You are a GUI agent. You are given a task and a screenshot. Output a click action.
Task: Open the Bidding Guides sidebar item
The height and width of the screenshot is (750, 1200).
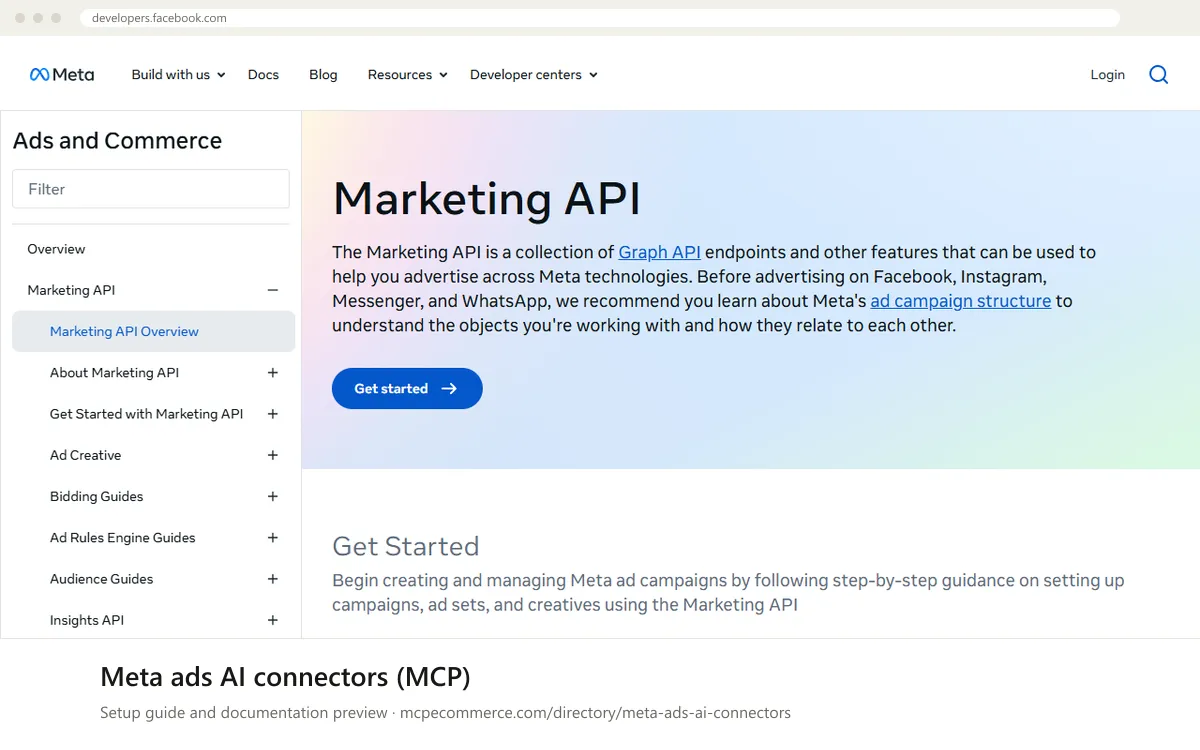[96, 496]
